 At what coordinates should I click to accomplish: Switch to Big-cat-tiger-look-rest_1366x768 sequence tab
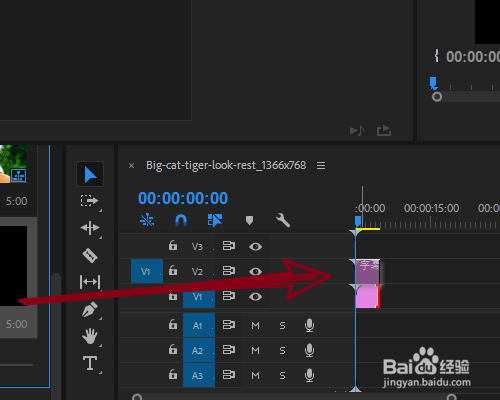(226, 165)
